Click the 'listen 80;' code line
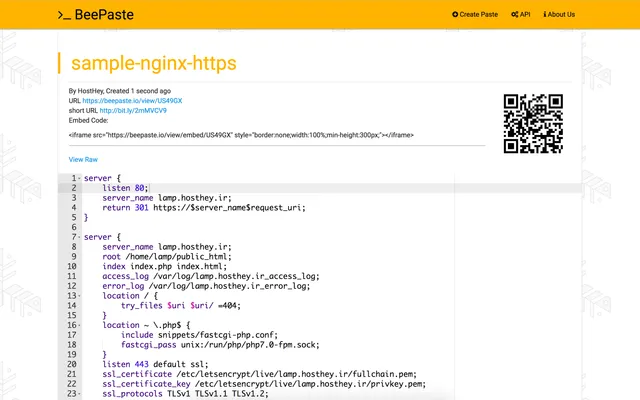Viewport: 640px width, 400px height. [x=125, y=188]
